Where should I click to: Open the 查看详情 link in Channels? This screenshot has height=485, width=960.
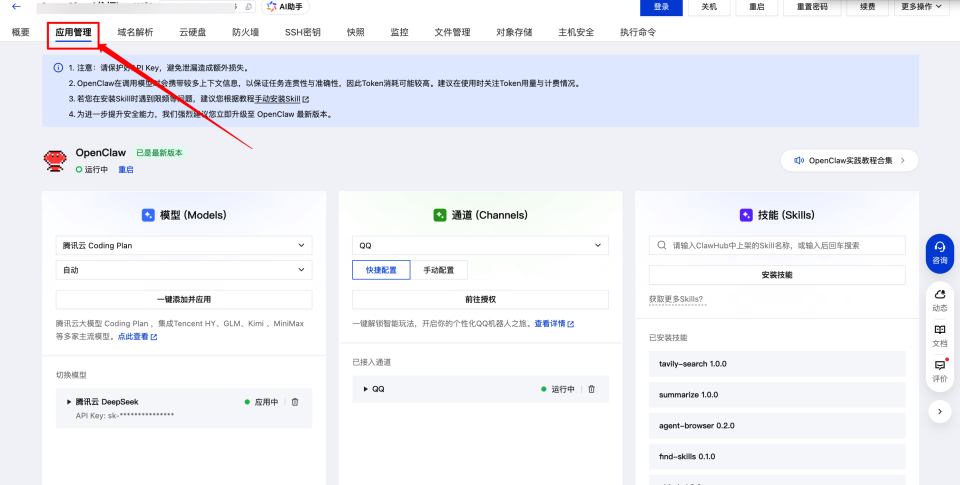click(554, 323)
